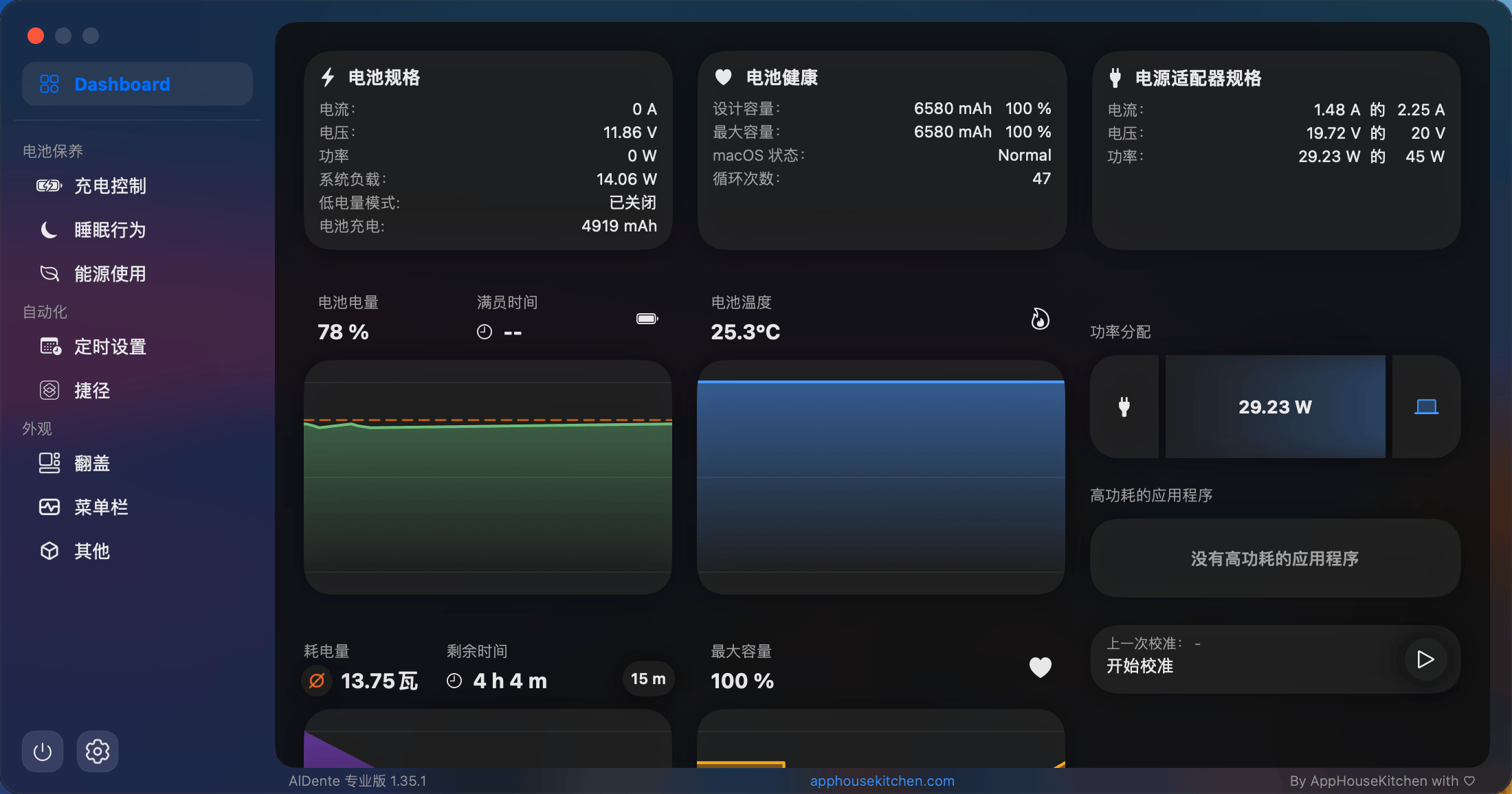This screenshot has width=1512, height=794.
Task: Open 菜单栏 menu bar settings item
Action: (x=100, y=508)
